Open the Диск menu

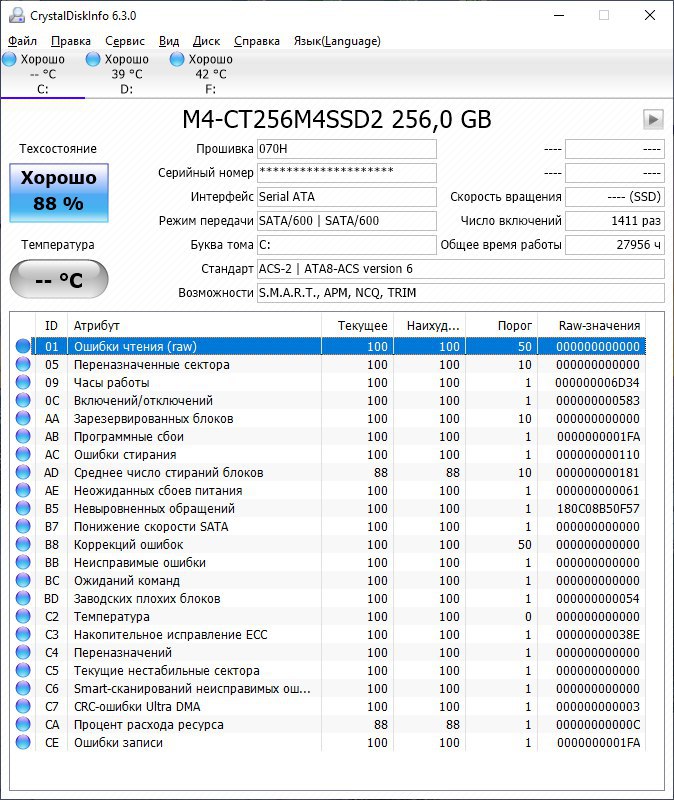(206, 41)
